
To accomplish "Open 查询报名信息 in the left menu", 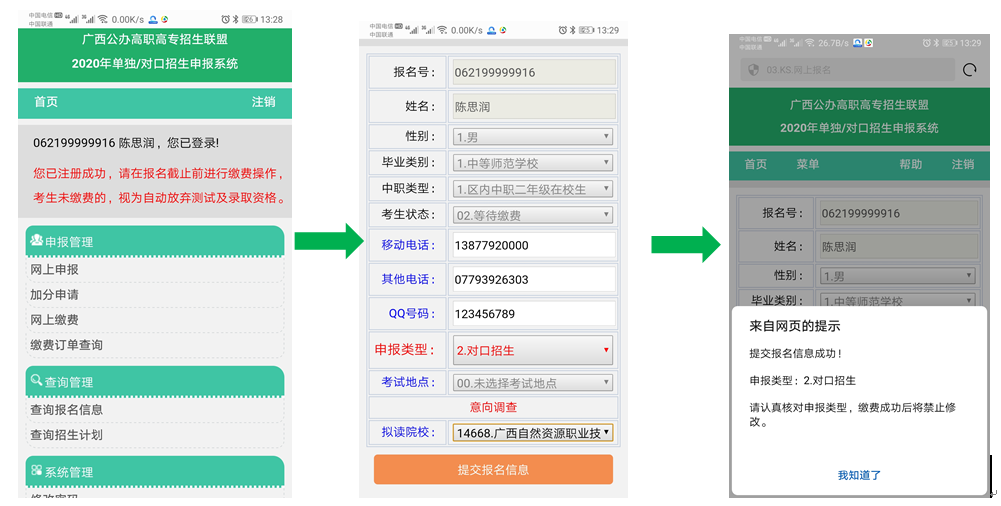I will tap(66, 410).
